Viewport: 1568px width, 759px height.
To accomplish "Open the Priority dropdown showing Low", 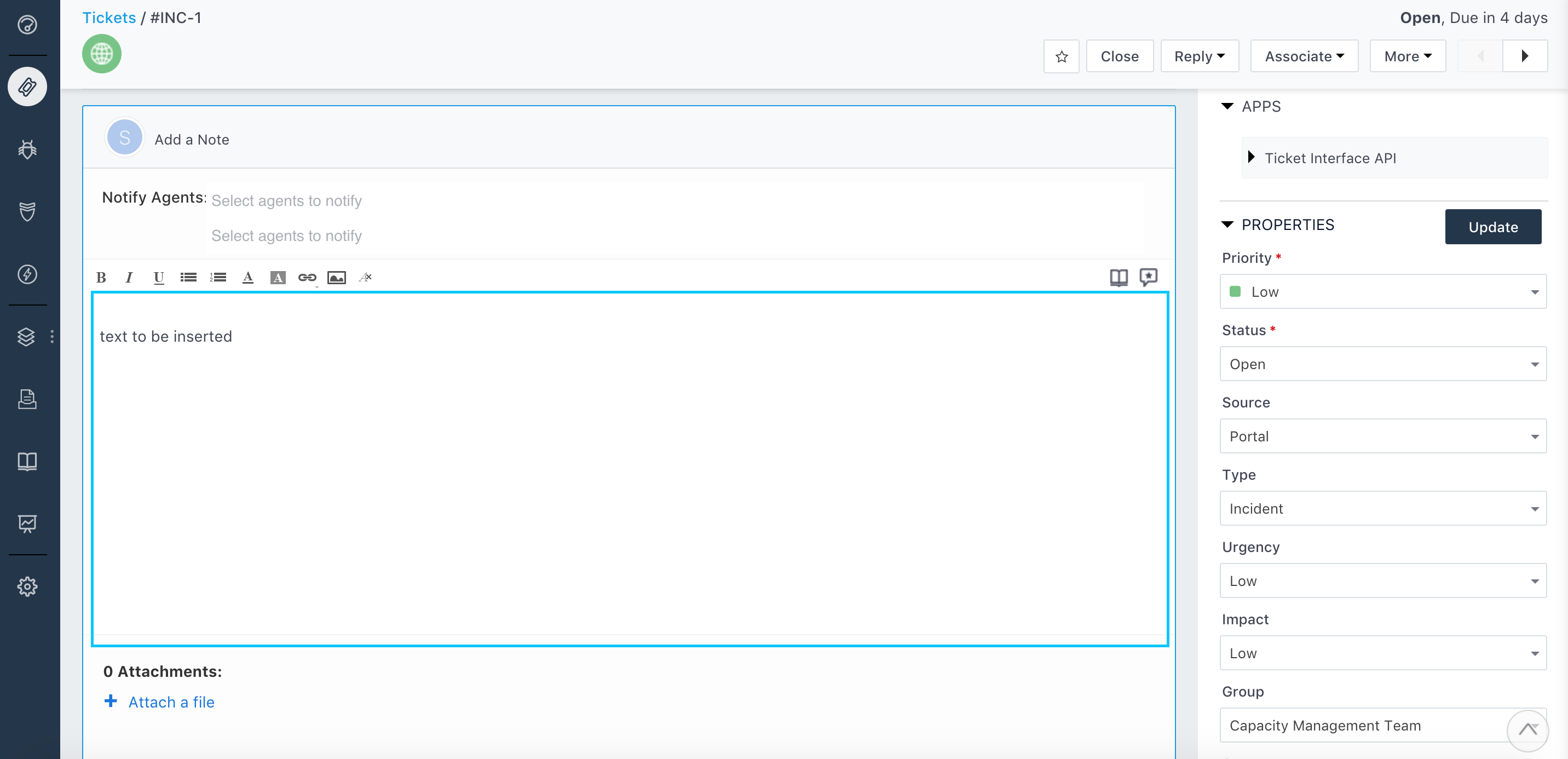I will pos(1383,291).
